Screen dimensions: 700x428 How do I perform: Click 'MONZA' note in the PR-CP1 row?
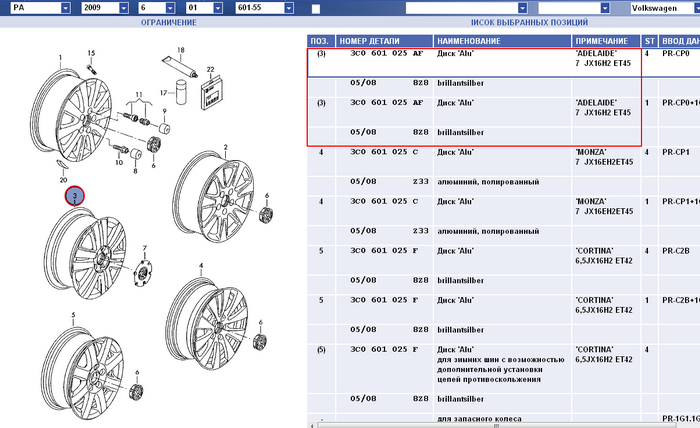591,152
